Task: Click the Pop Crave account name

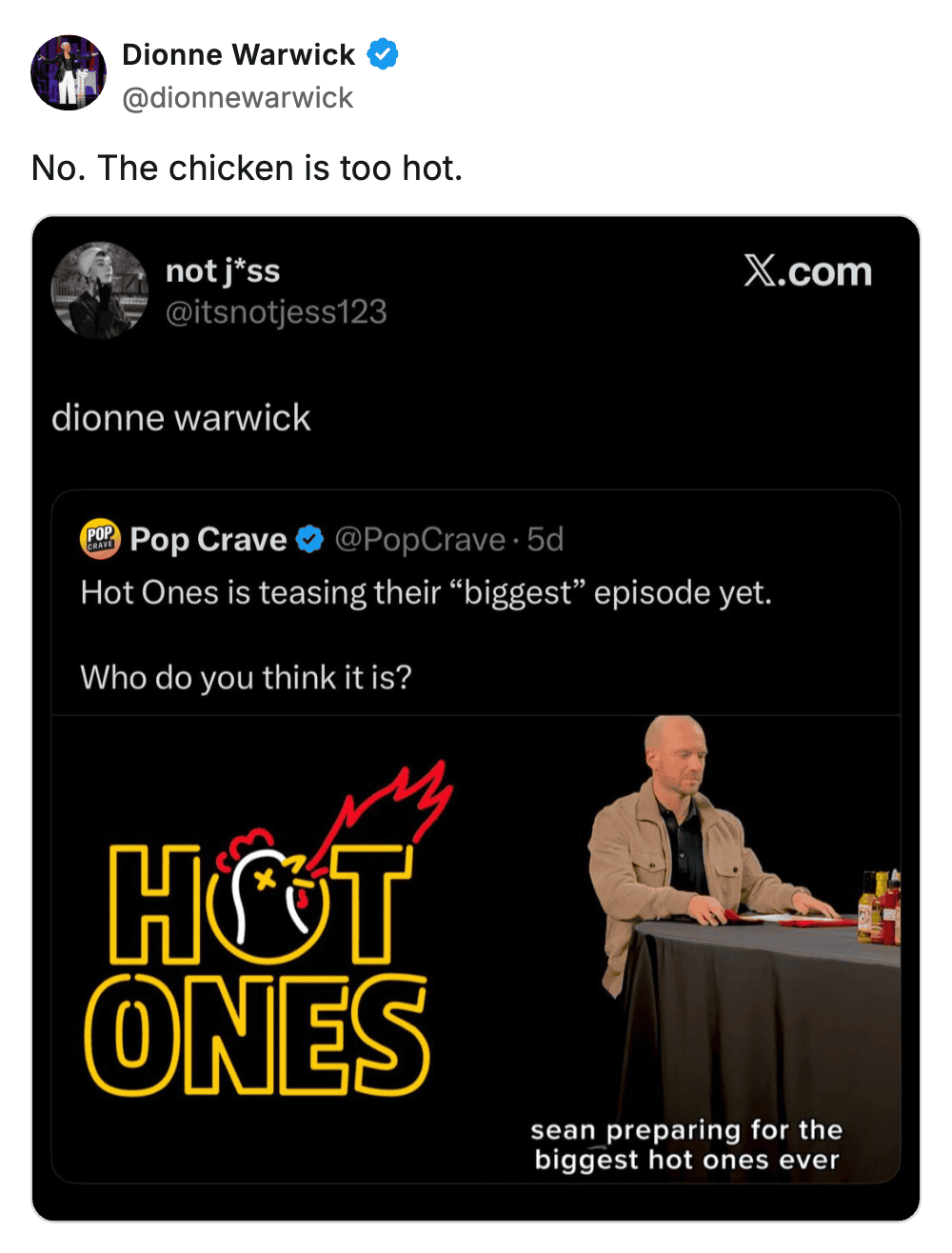Action: click(x=208, y=540)
